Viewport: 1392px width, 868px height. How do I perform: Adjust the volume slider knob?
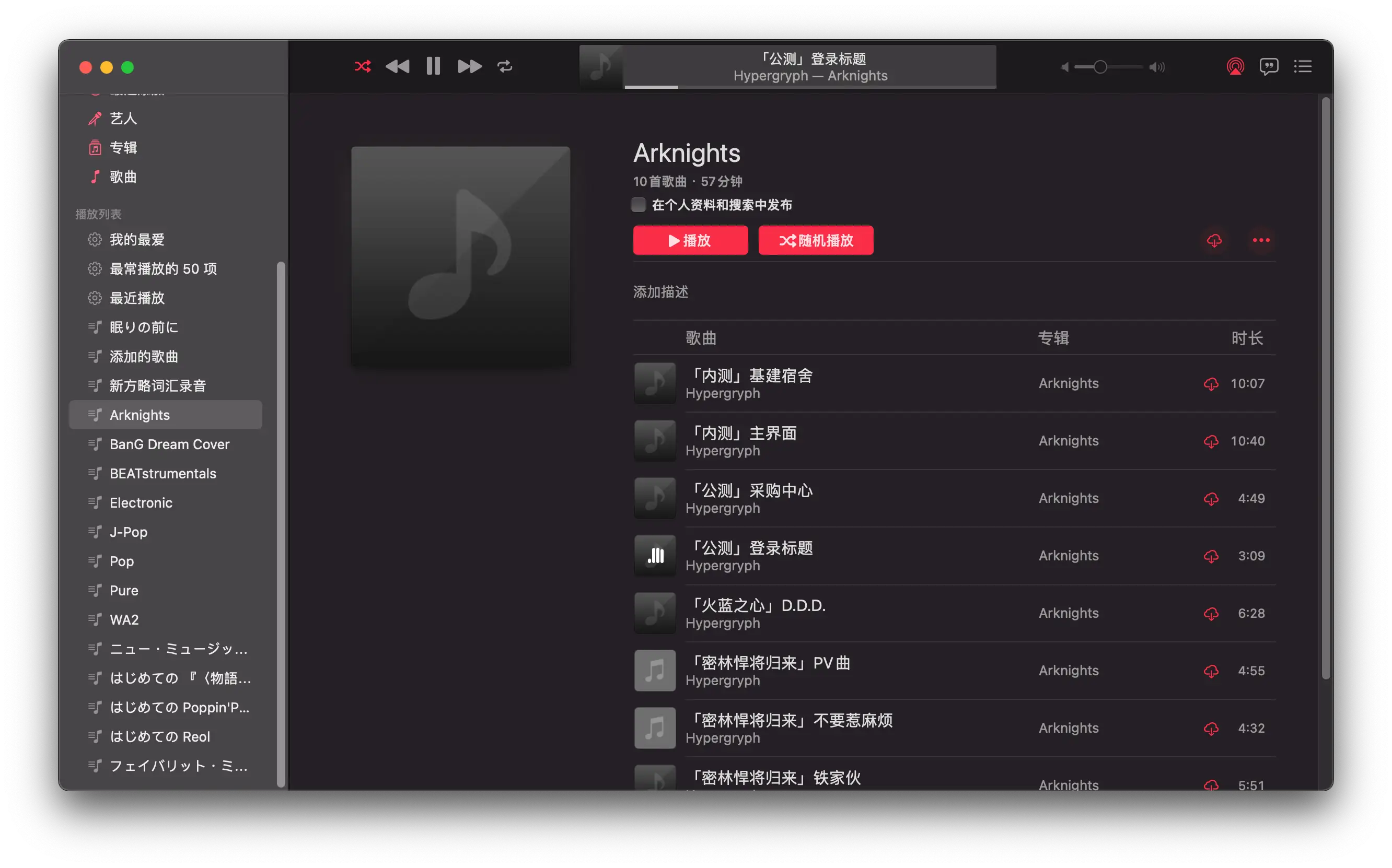click(1100, 67)
